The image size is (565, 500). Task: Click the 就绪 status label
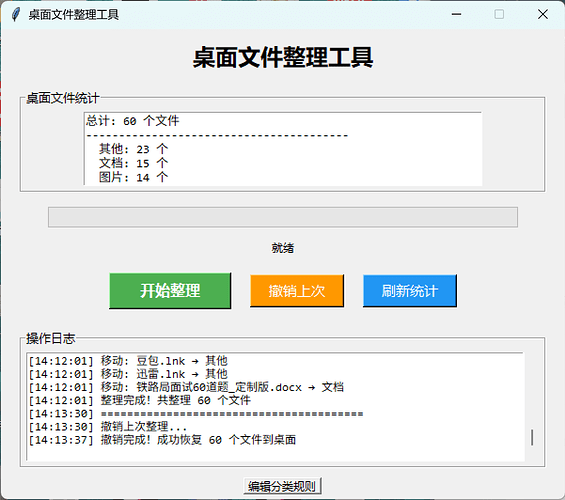(283, 248)
